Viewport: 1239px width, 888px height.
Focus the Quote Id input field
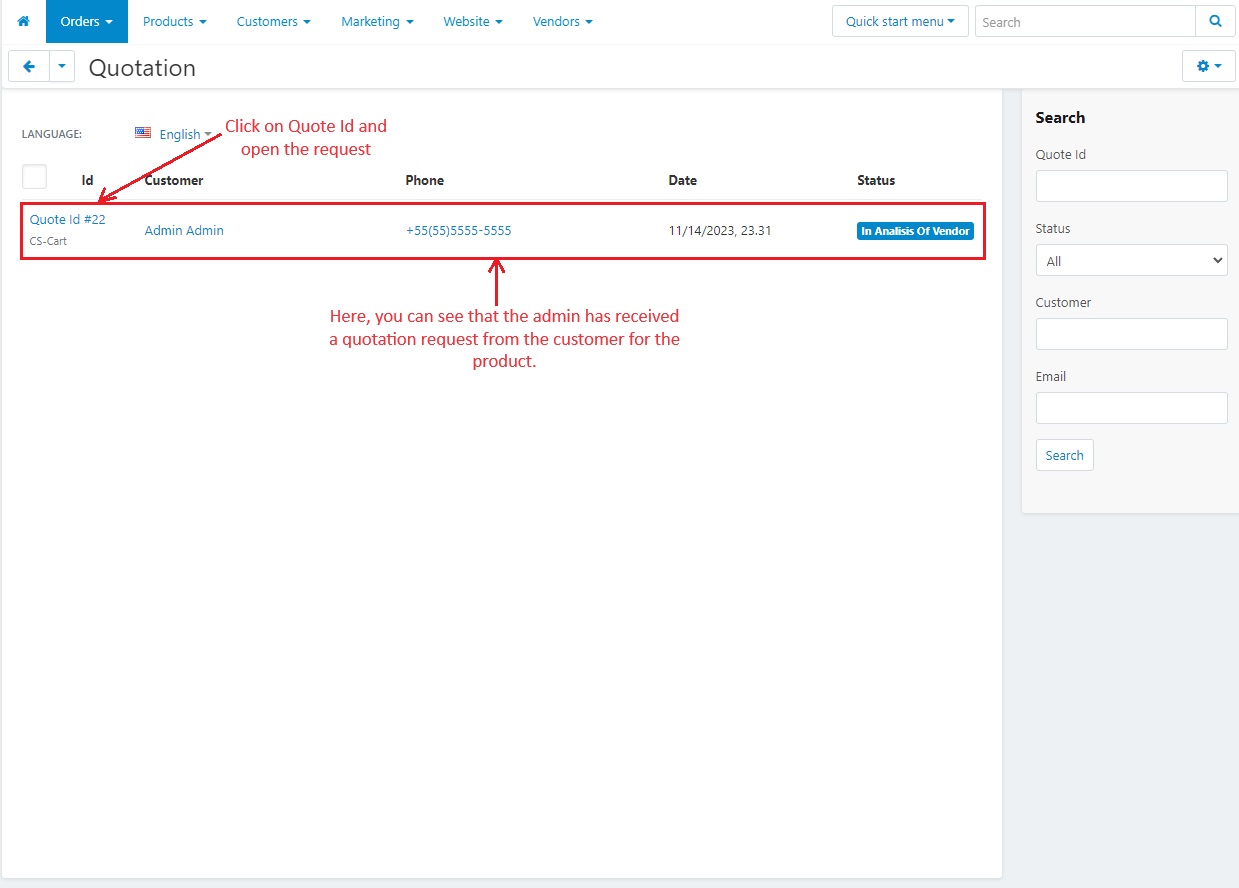click(1131, 186)
